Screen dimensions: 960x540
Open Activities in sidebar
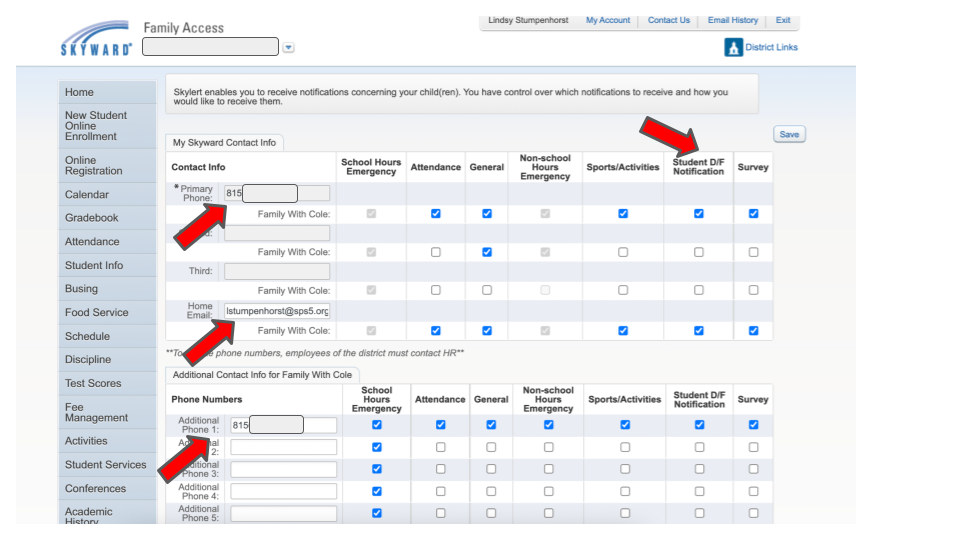point(107,441)
